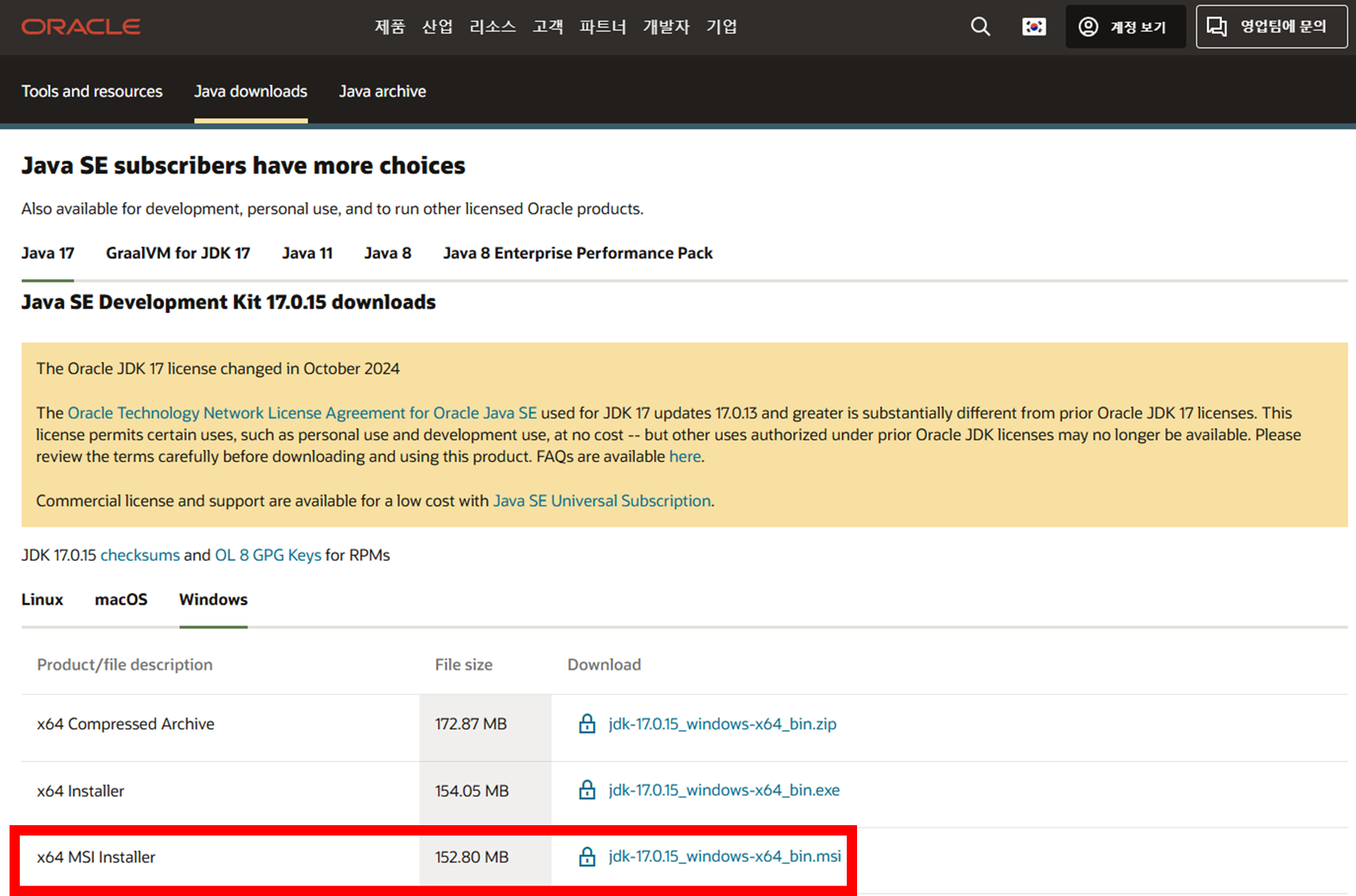Image resolution: width=1356 pixels, height=896 pixels.
Task: Switch to the Linux OS tab
Action: [x=42, y=599]
